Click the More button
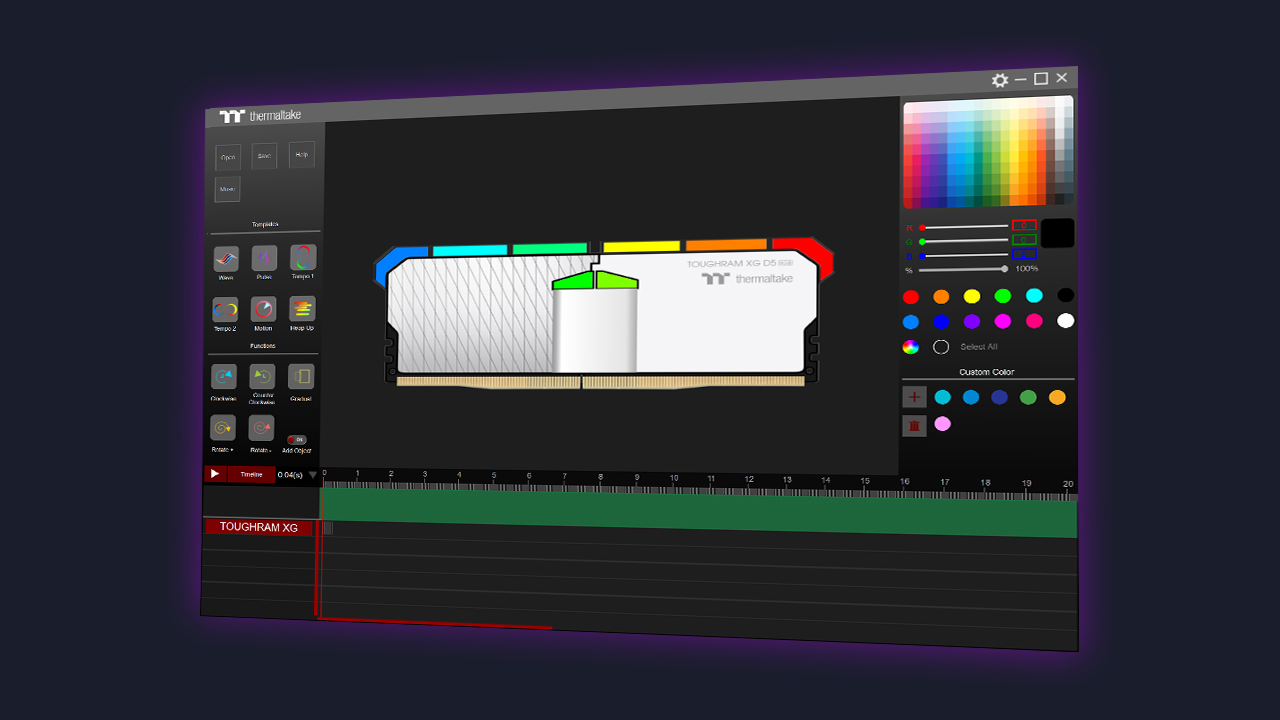 228,189
